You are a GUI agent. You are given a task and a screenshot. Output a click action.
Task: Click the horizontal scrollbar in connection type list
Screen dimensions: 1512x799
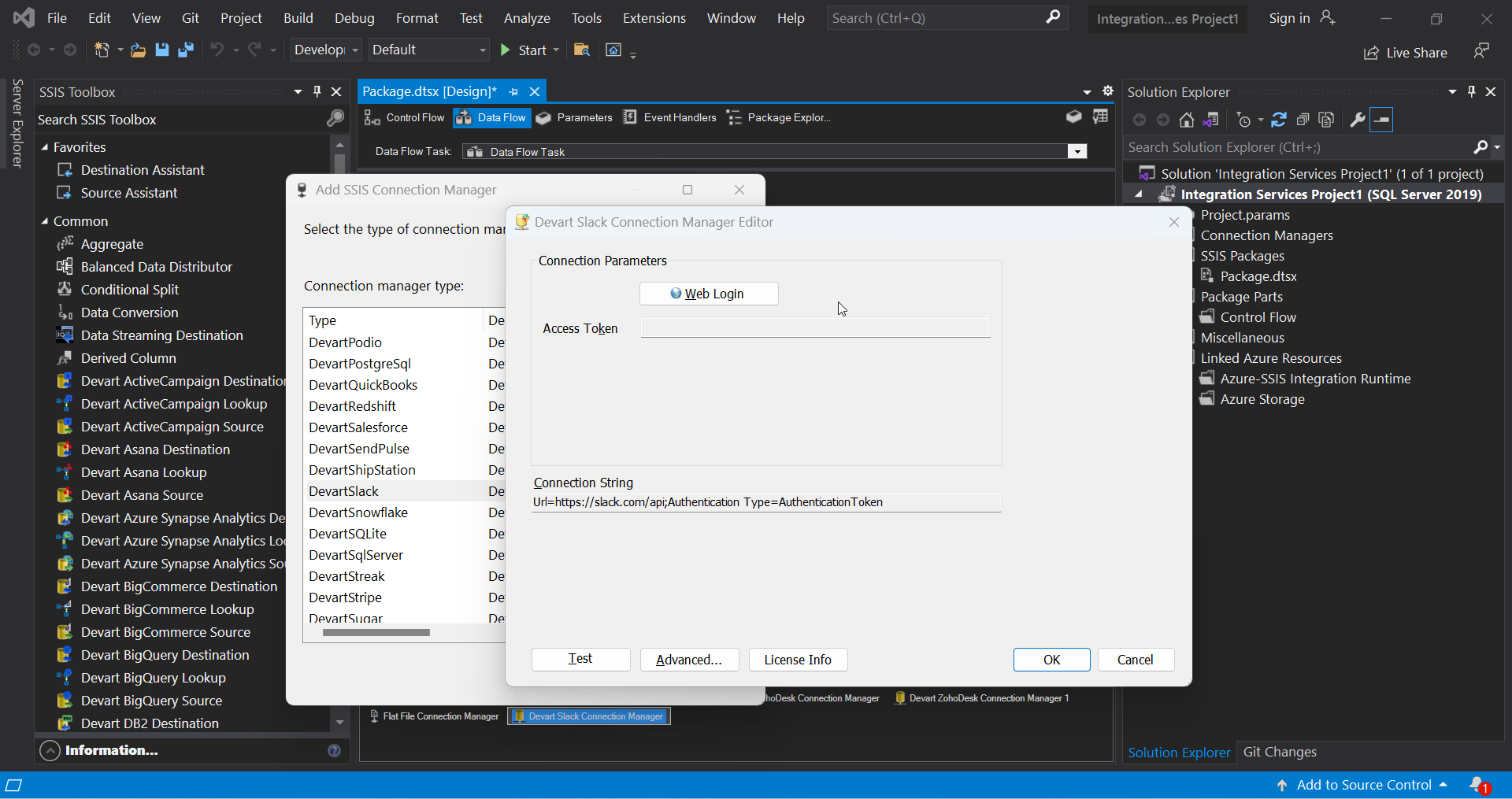376,632
